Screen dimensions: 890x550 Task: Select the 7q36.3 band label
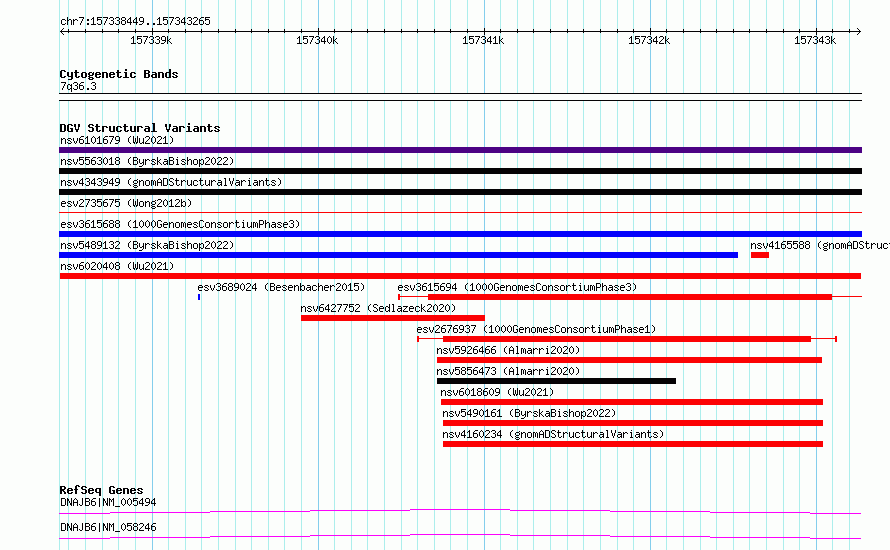click(x=78, y=86)
